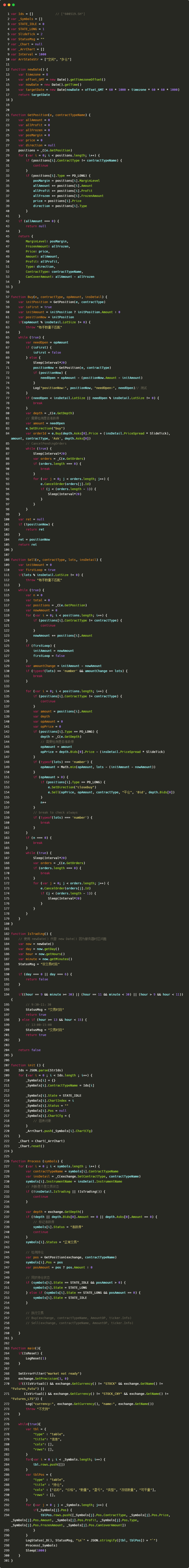Click the 'function GetPosition' definition line
Image resolution: width=189 pixels, height=1568 pixels.
click(x=51, y=115)
